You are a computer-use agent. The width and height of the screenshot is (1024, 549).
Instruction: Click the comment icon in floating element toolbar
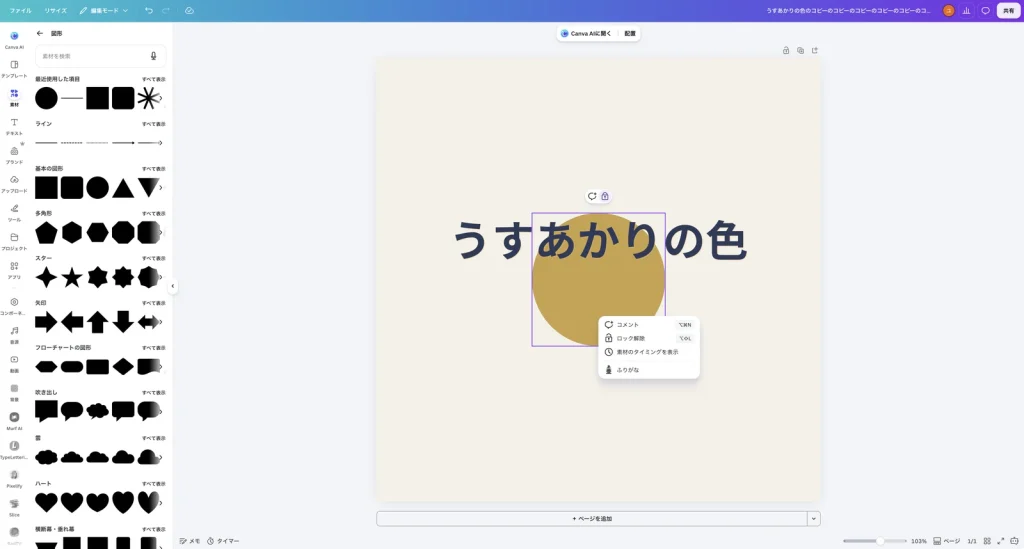tap(592, 196)
